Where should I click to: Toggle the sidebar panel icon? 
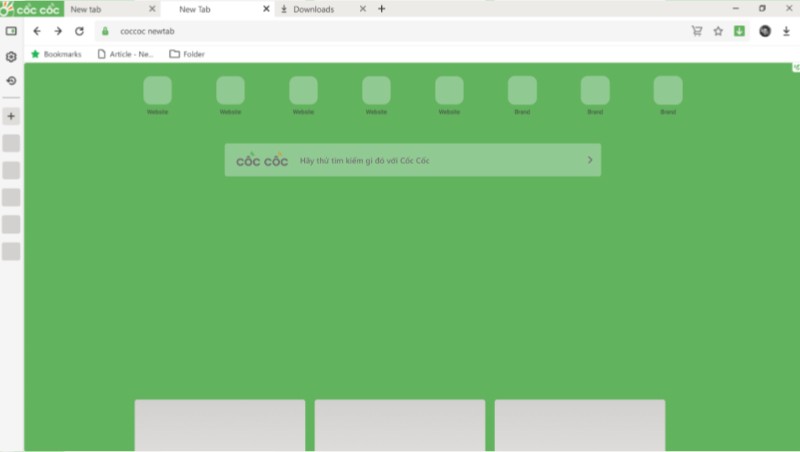(x=11, y=31)
